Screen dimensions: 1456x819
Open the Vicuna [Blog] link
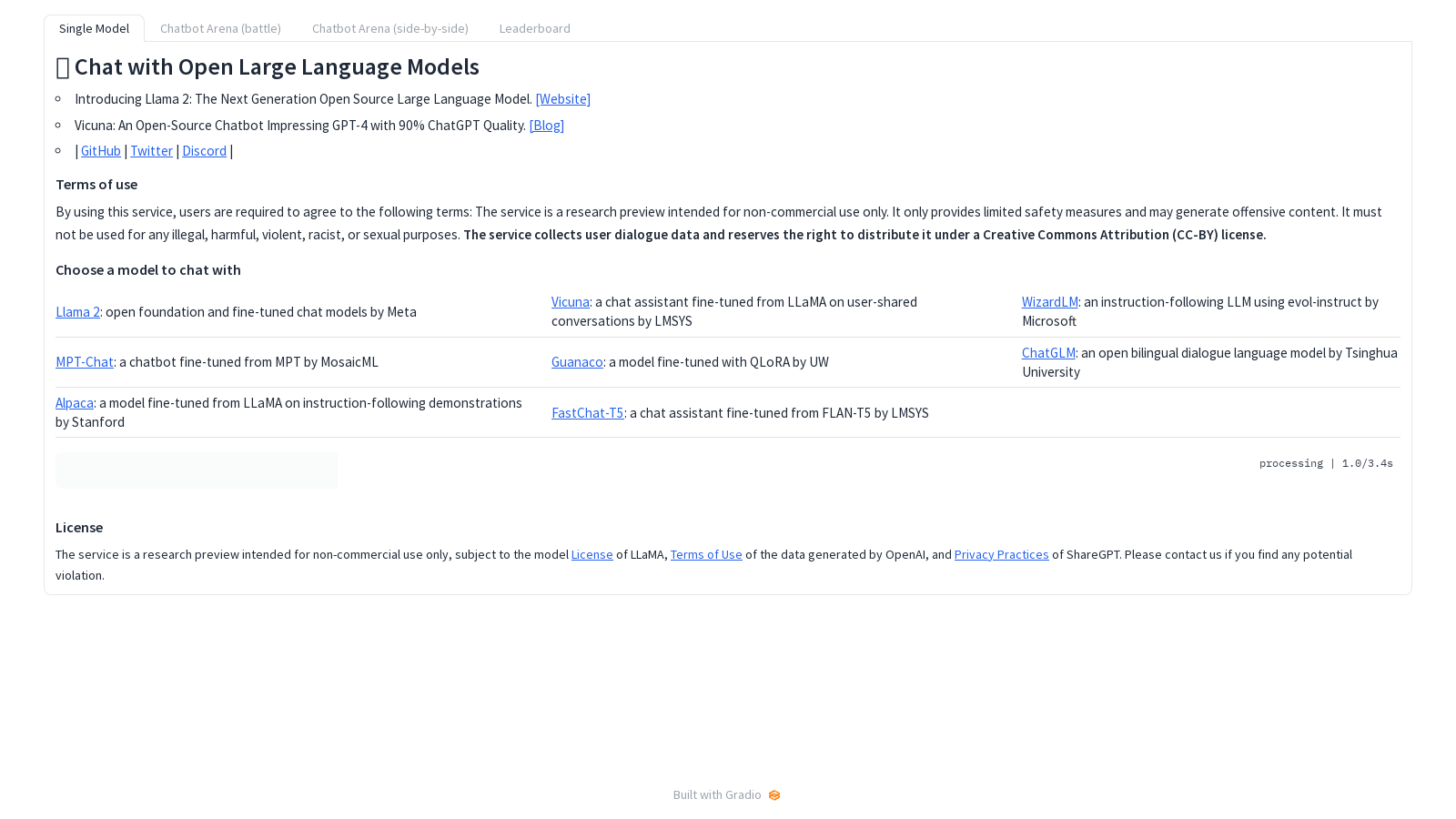coord(547,126)
